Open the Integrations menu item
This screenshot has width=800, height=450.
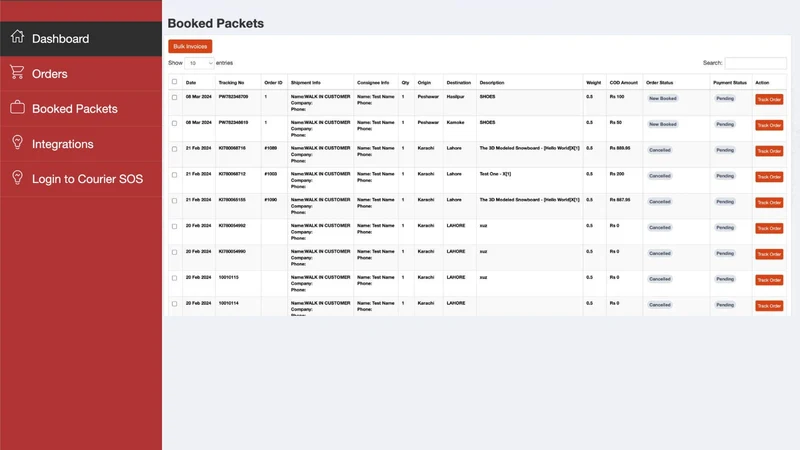[x=81, y=144]
